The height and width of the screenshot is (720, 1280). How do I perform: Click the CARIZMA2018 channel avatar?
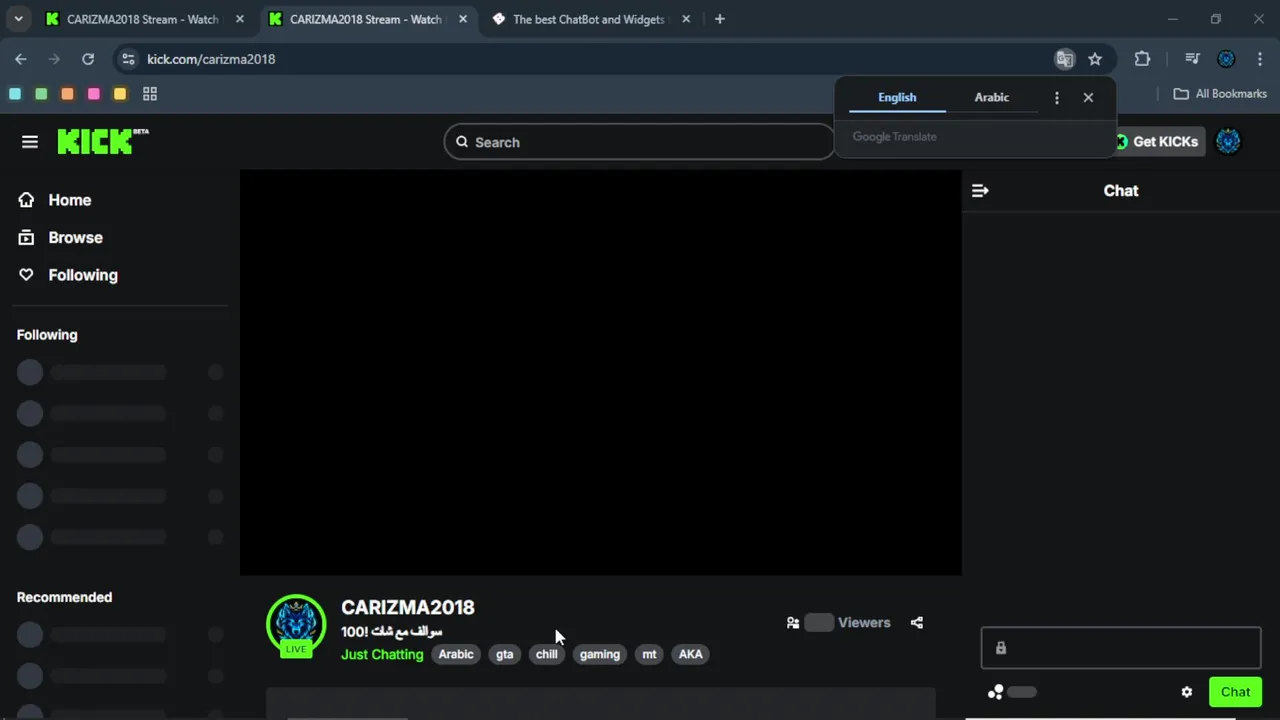pos(296,625)
